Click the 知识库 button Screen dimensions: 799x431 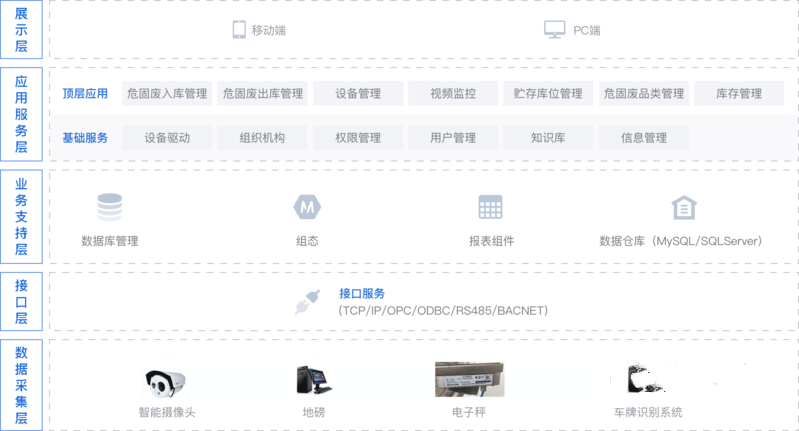(548, 138)
